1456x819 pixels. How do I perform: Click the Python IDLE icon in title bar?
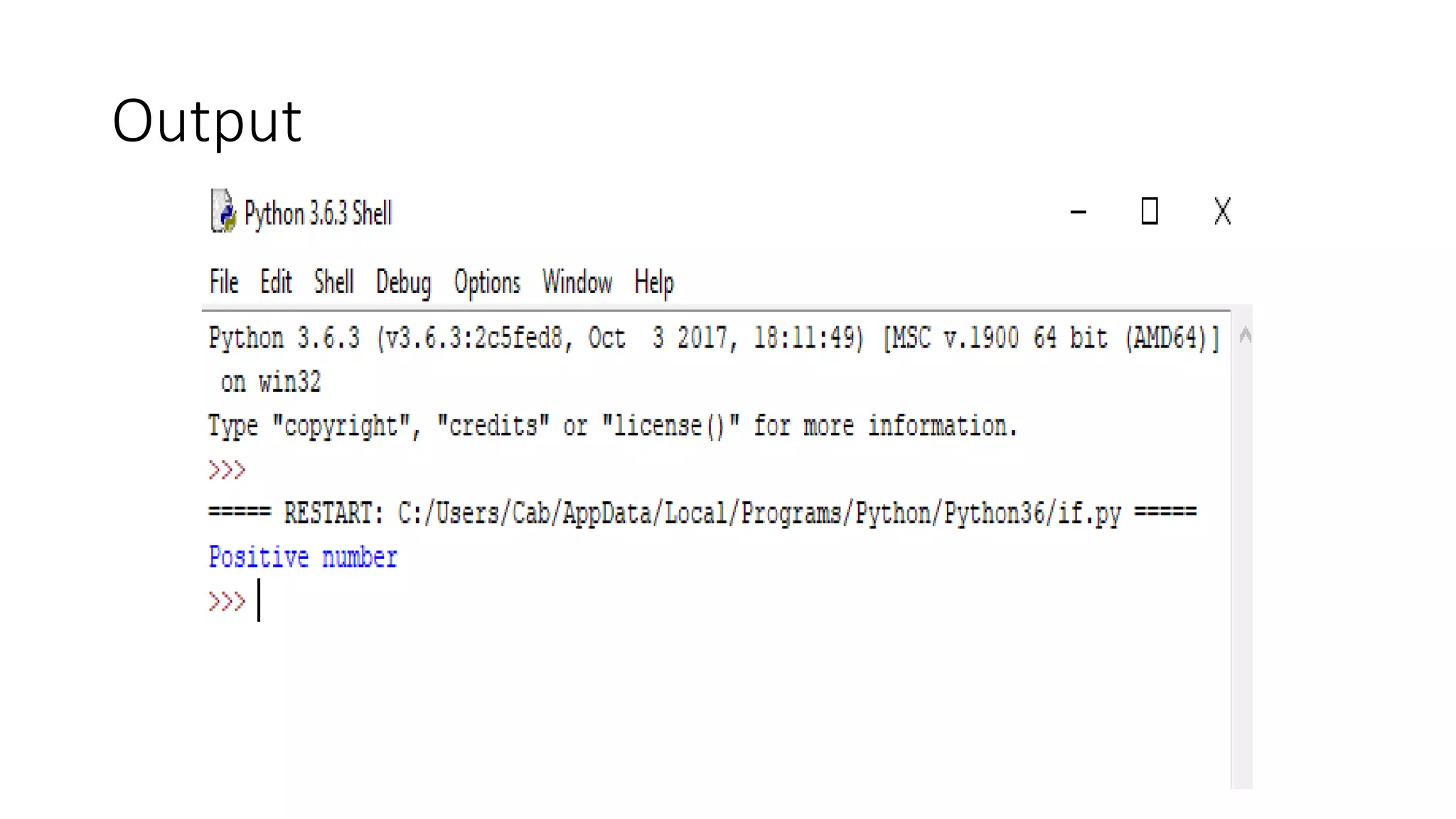pyautogui.click(x=224, y=211)
